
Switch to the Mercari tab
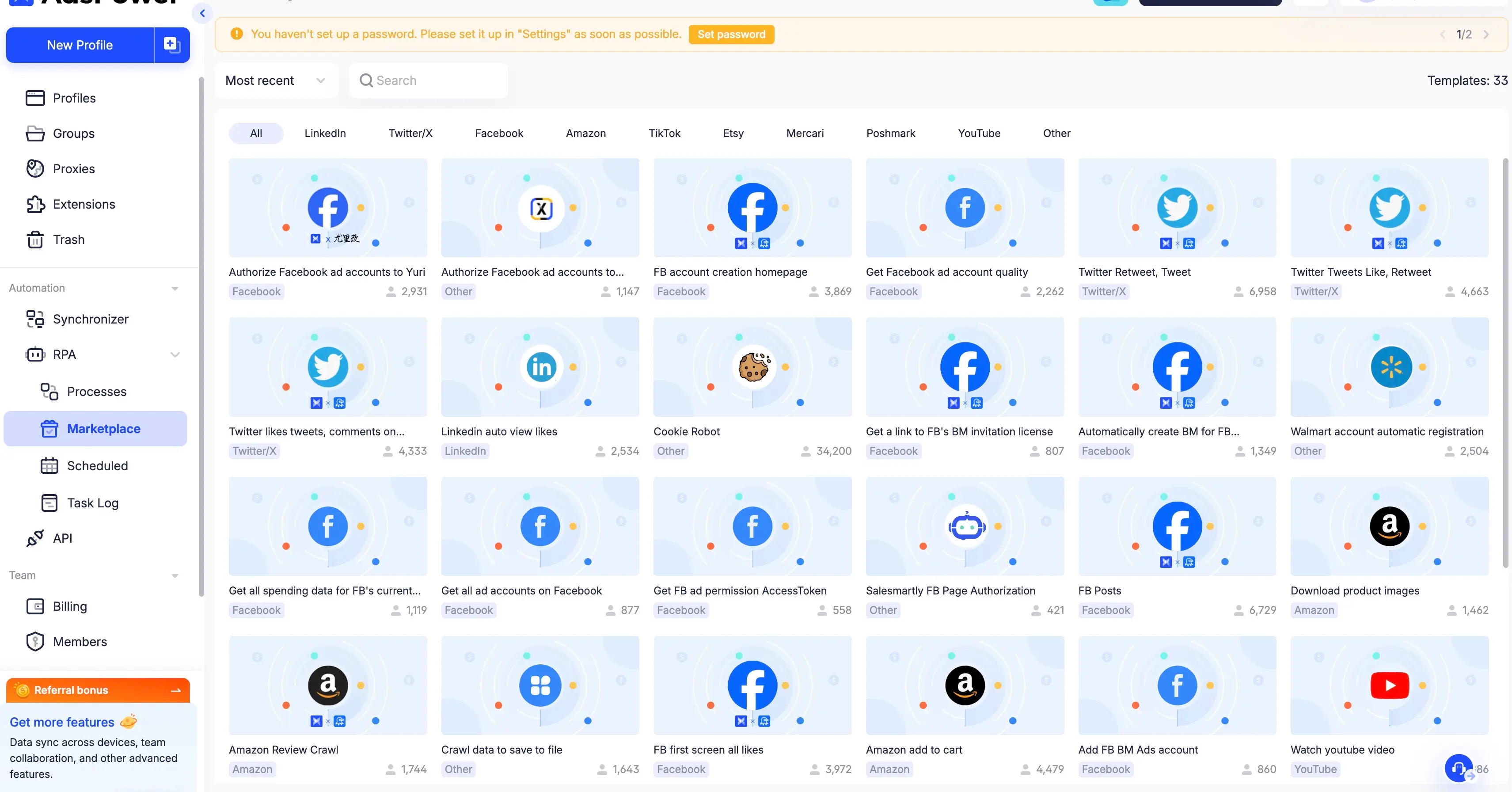coord(805,133)
